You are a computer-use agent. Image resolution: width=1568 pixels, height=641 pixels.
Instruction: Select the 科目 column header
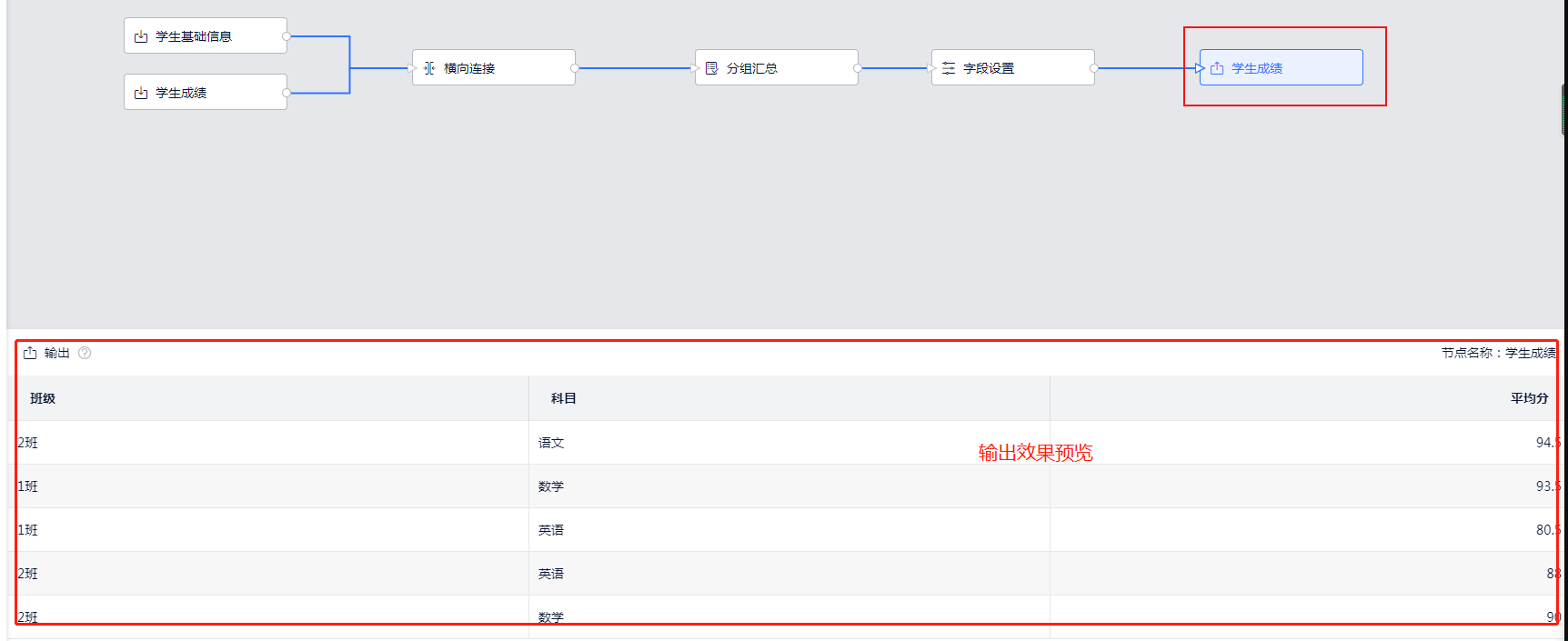(x=563, y=398)
